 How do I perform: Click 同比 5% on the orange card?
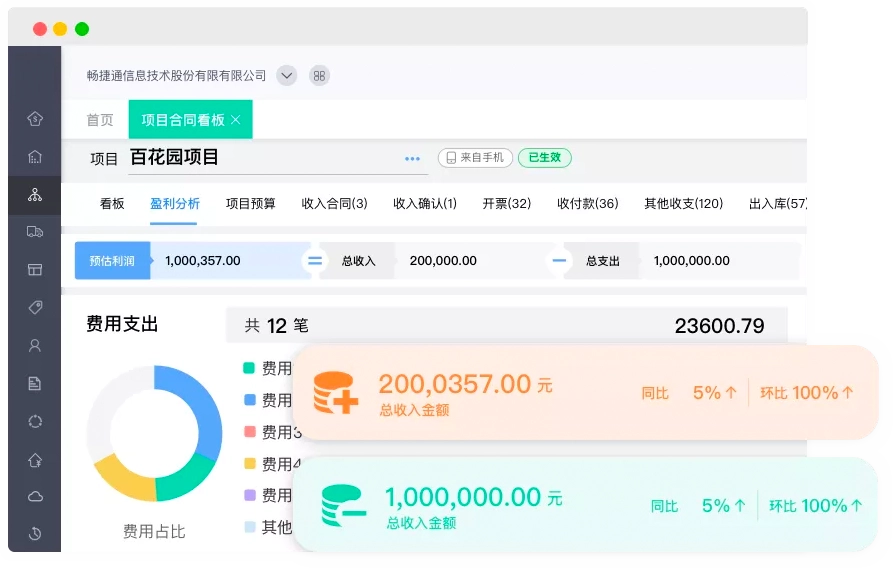689,393
